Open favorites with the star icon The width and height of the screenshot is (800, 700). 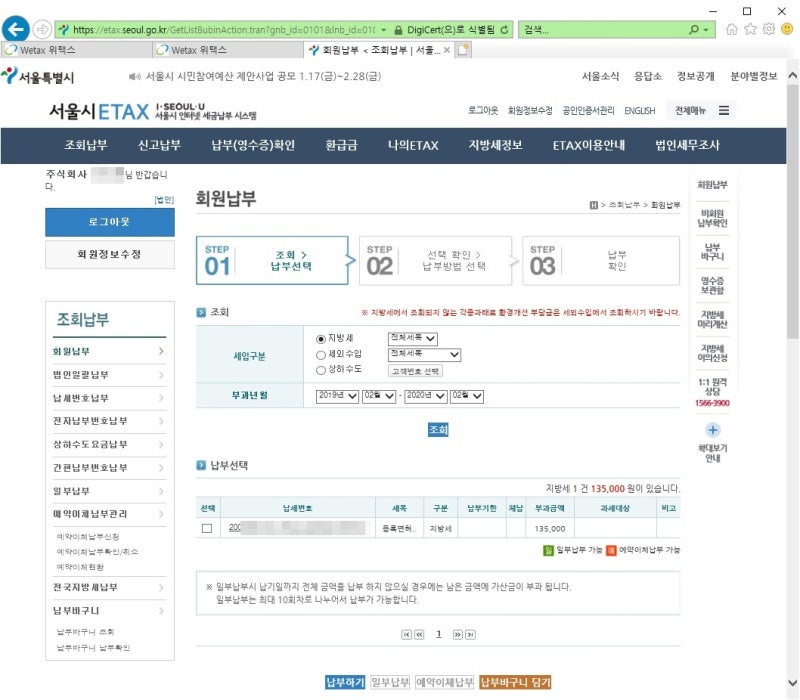(x=750, y=29)
